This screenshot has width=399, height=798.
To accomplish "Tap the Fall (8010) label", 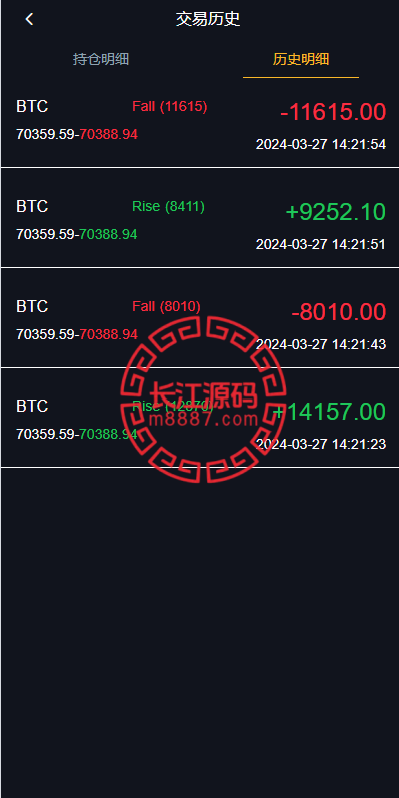I will [x=166, y=306].
